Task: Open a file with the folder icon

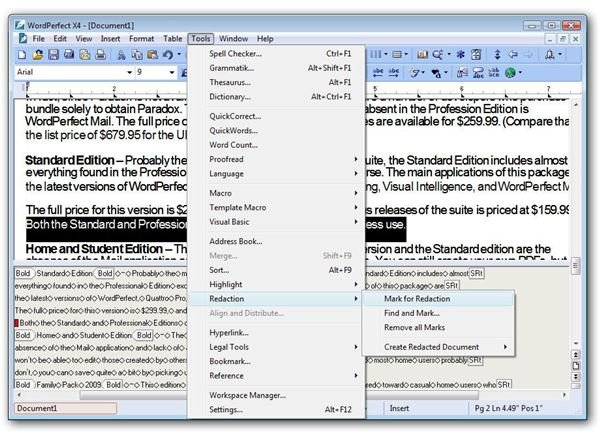Action: click(x=38, y=55)
